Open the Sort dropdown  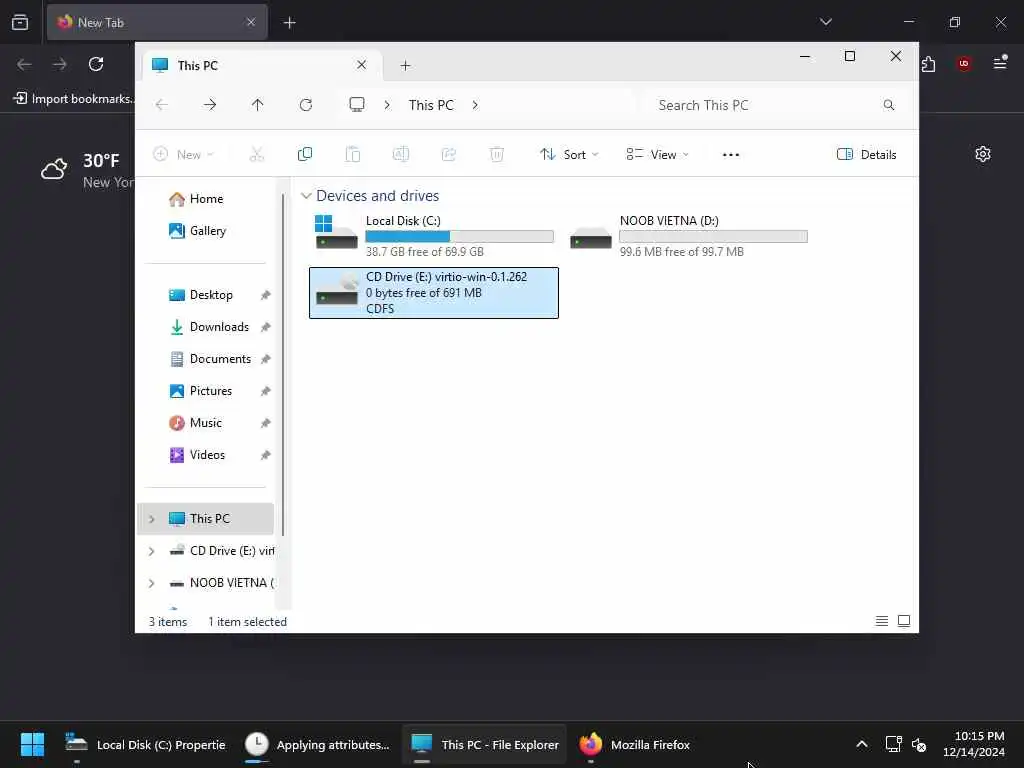(569, 155)
